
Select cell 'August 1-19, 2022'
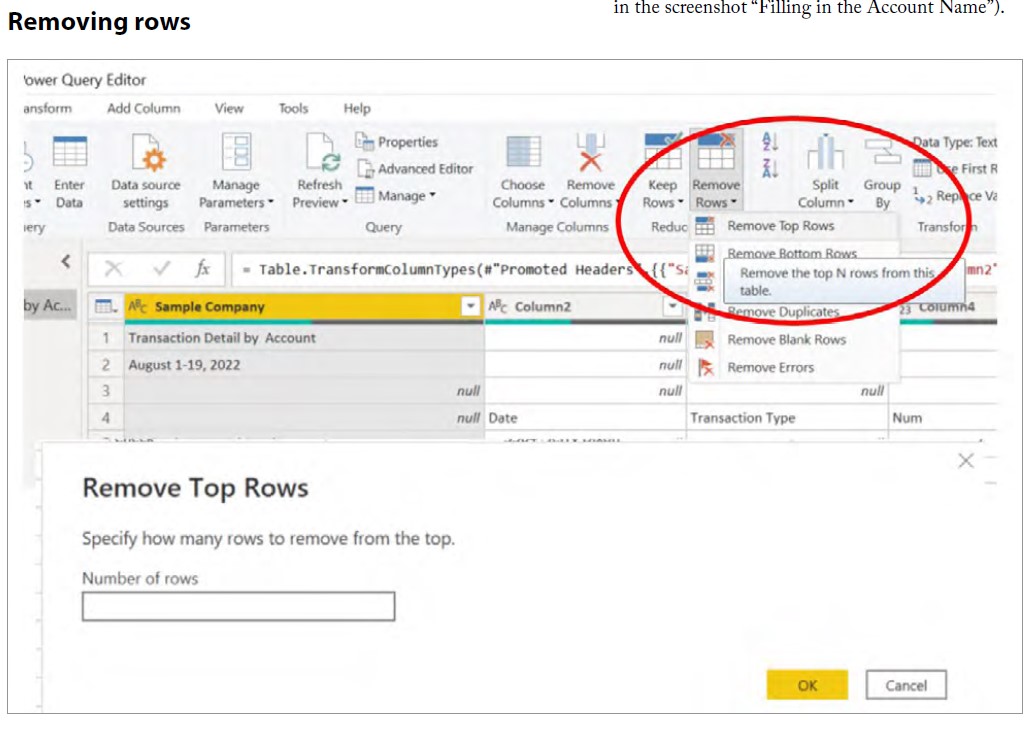(304, 364)
